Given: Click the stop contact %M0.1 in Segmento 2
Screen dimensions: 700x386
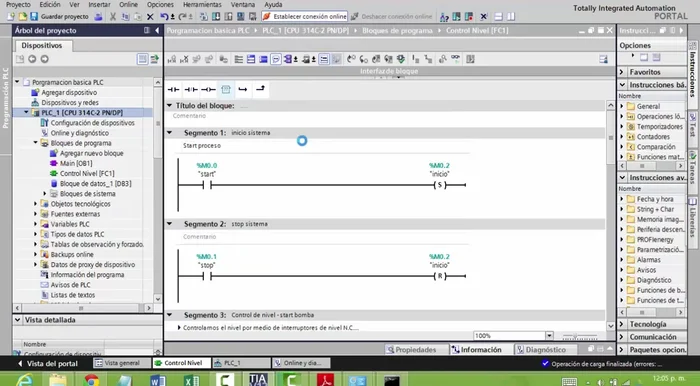Looking at the screenshot, I should click(x=207, y=276).
